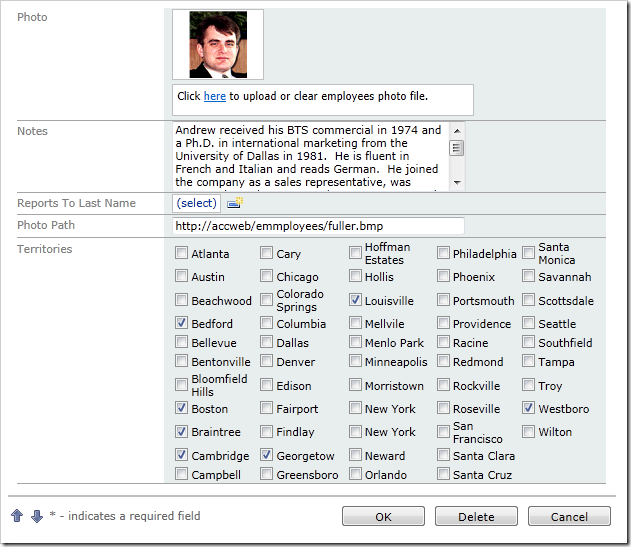Click the Delete button
This screenshot has width=631, height=547.
(476, 516)
